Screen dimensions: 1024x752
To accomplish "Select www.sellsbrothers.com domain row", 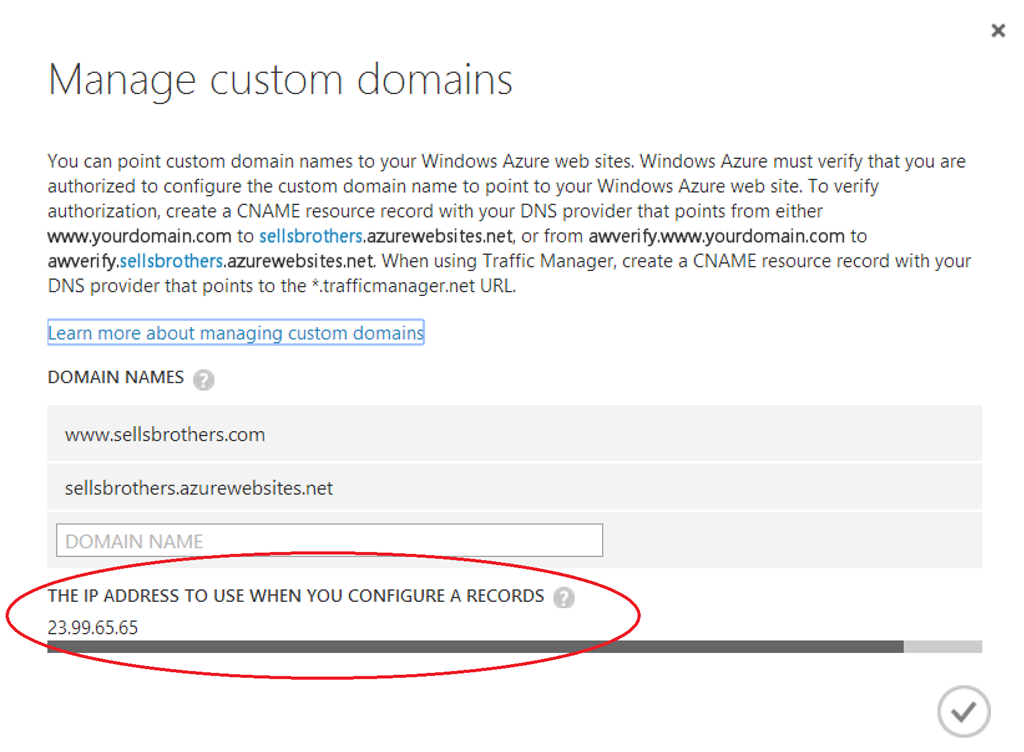I will tap(514, 433).
